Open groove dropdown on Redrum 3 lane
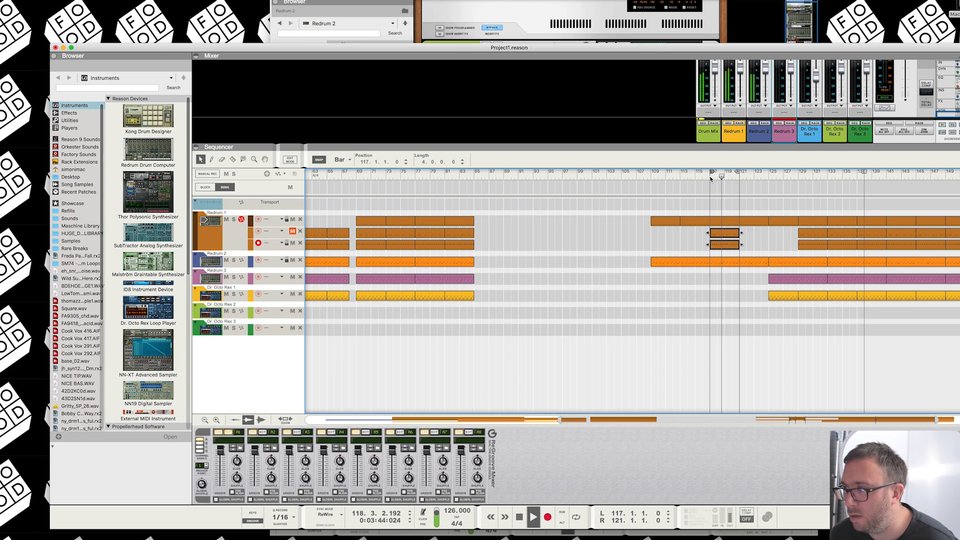This screenshot has height=540, width=960. pyautogui.click(x=282, y=277)
